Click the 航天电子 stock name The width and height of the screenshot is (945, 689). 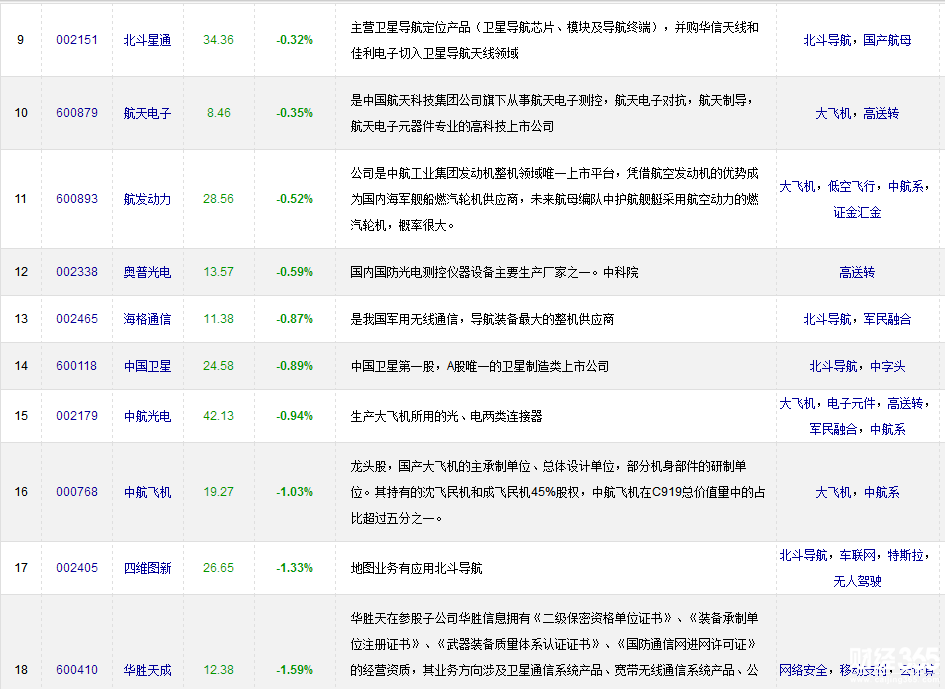[147, 113]
